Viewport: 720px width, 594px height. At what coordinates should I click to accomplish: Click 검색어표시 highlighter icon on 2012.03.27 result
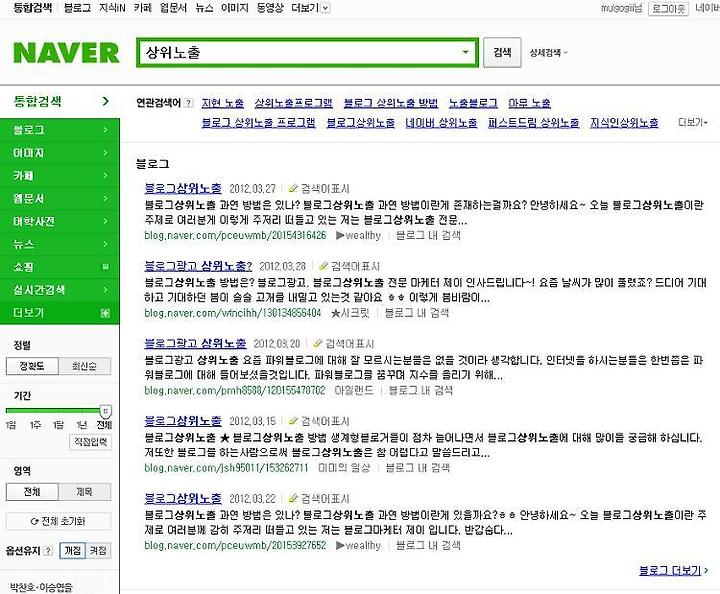pyautogui.click(x=293, y=189)
